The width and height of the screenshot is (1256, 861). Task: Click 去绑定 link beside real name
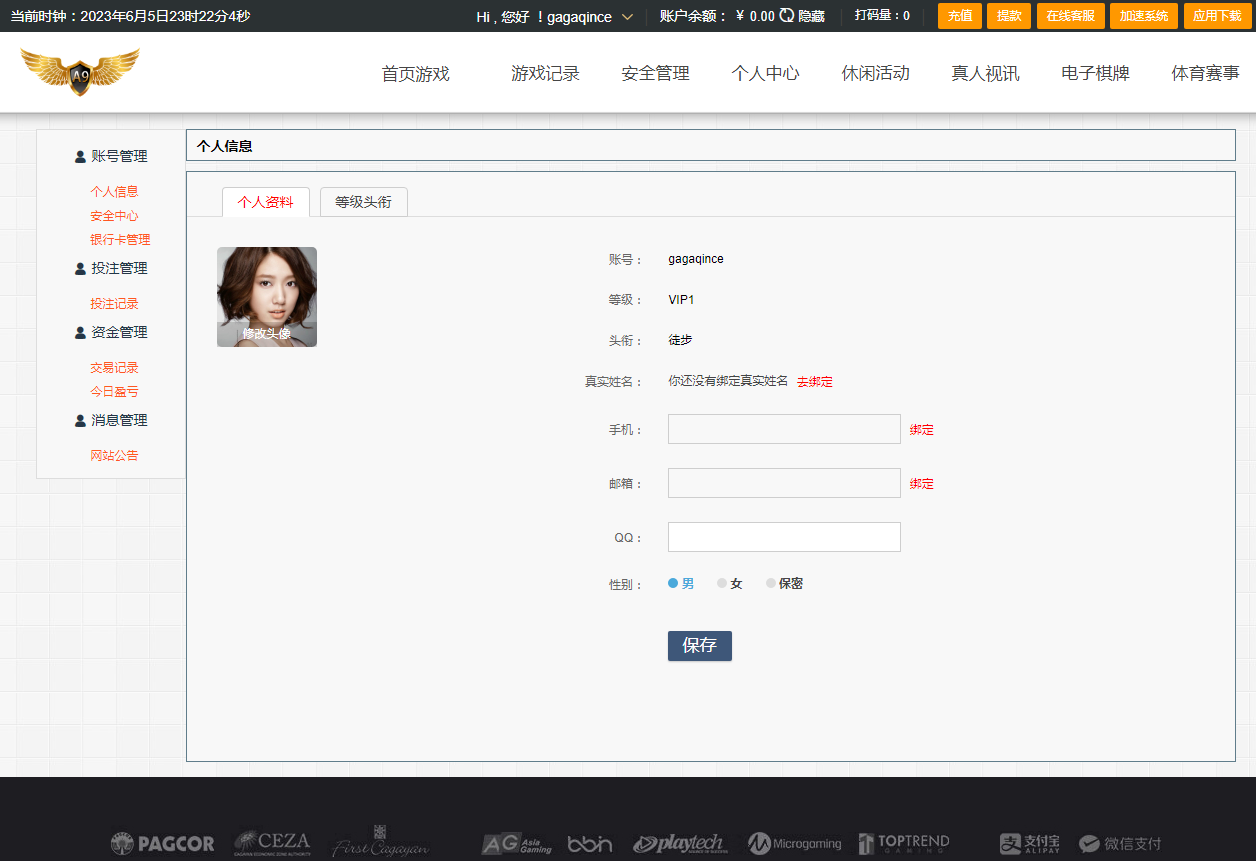(814, 382)
